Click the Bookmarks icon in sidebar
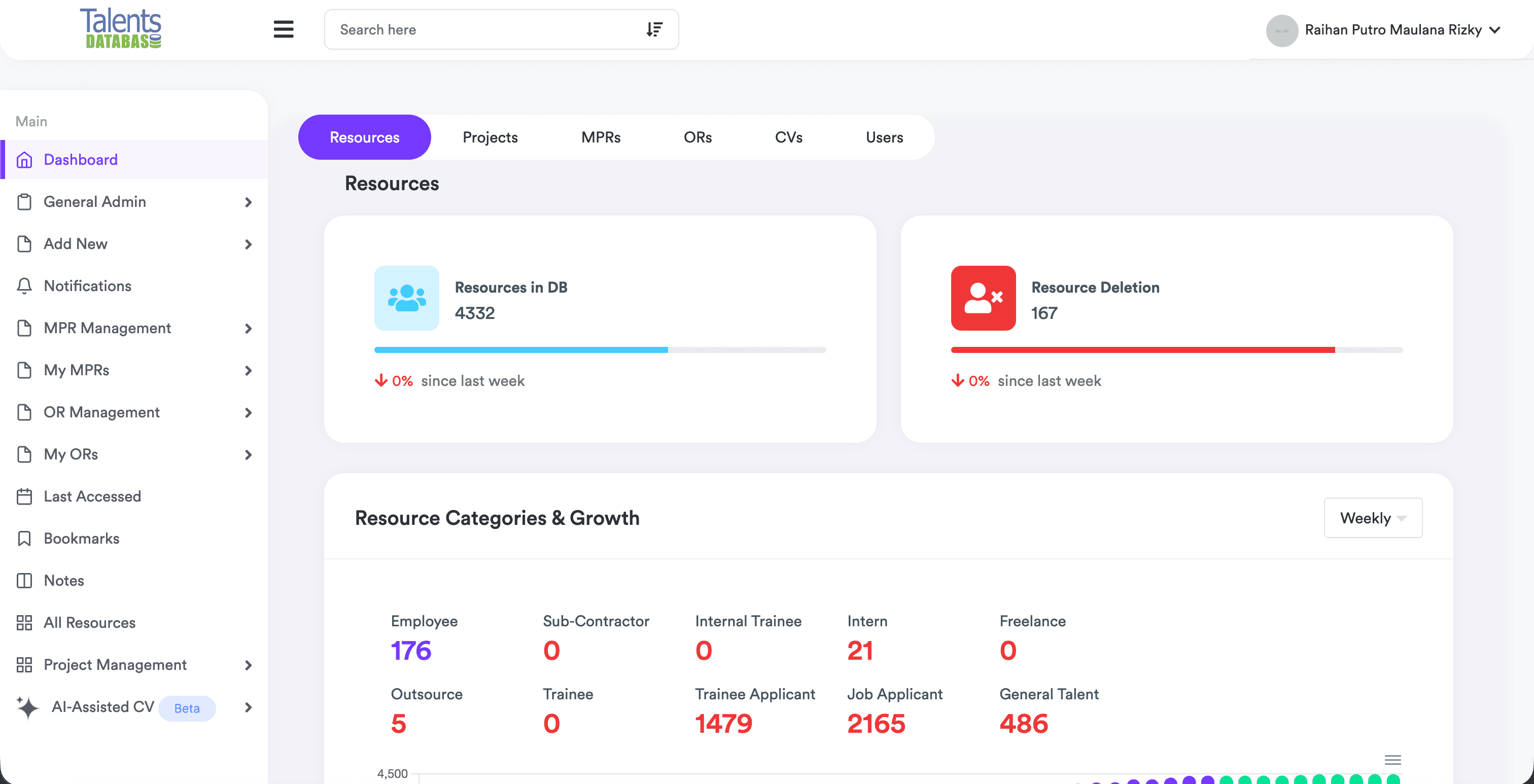The height and width of the screenshot is (784, 1534). click(24, 538)
